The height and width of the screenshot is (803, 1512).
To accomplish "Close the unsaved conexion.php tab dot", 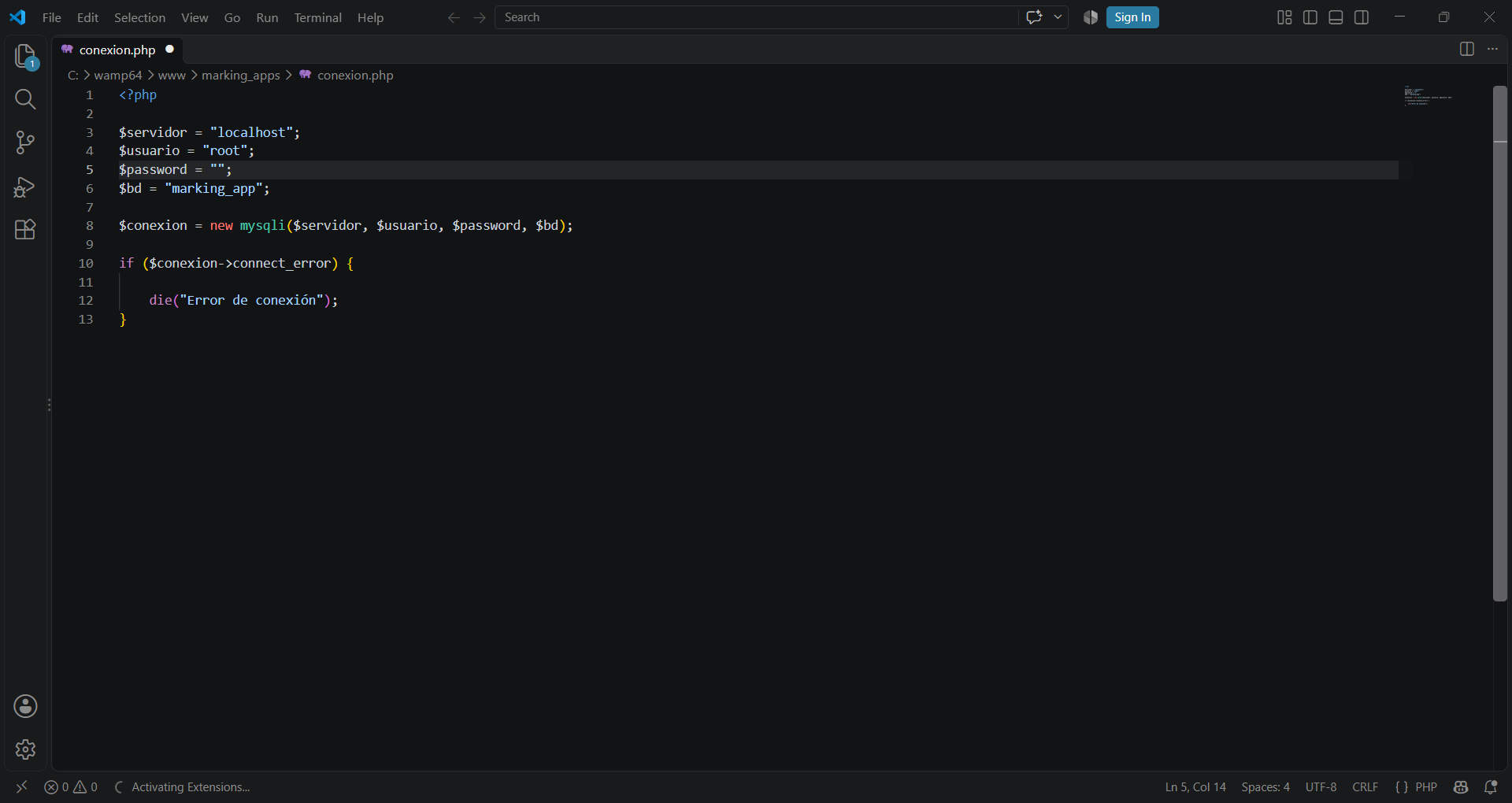I will (169, 49).
